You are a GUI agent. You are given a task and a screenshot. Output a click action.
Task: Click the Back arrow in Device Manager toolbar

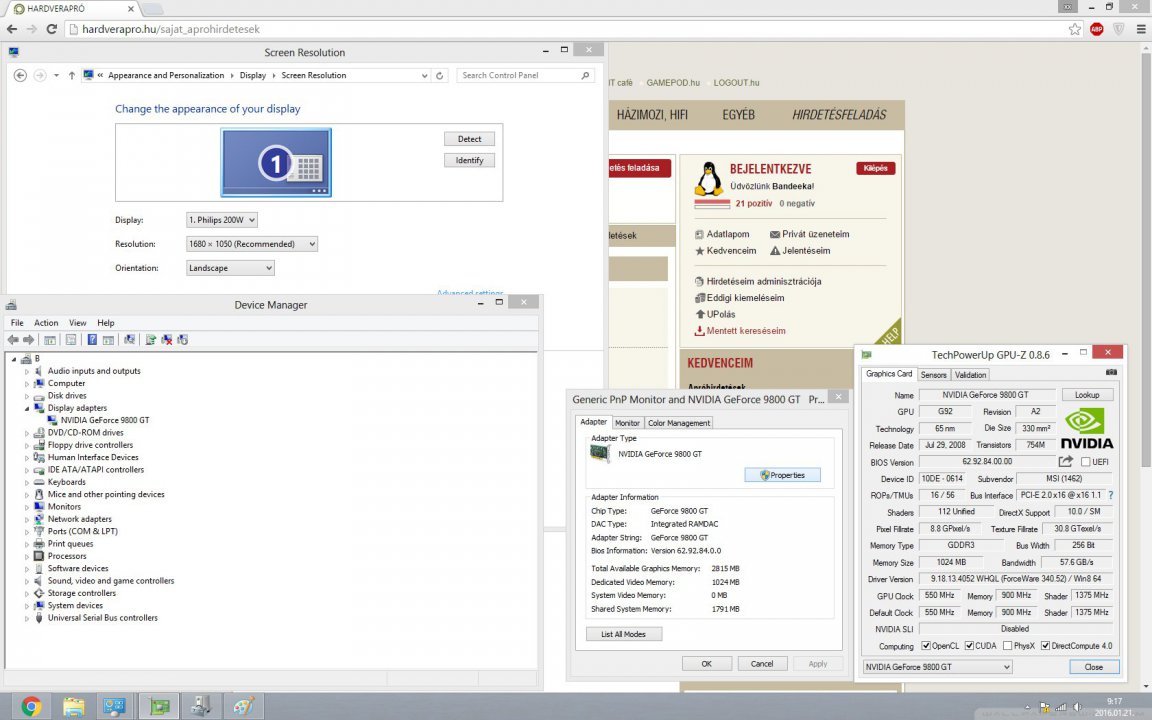(12, 339)
